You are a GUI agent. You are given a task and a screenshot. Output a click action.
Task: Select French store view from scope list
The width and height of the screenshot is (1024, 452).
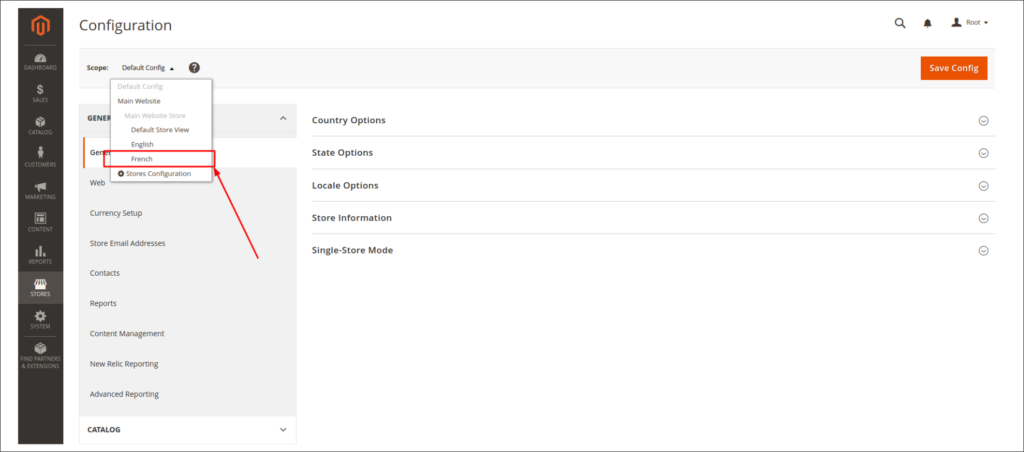point(142,159)
